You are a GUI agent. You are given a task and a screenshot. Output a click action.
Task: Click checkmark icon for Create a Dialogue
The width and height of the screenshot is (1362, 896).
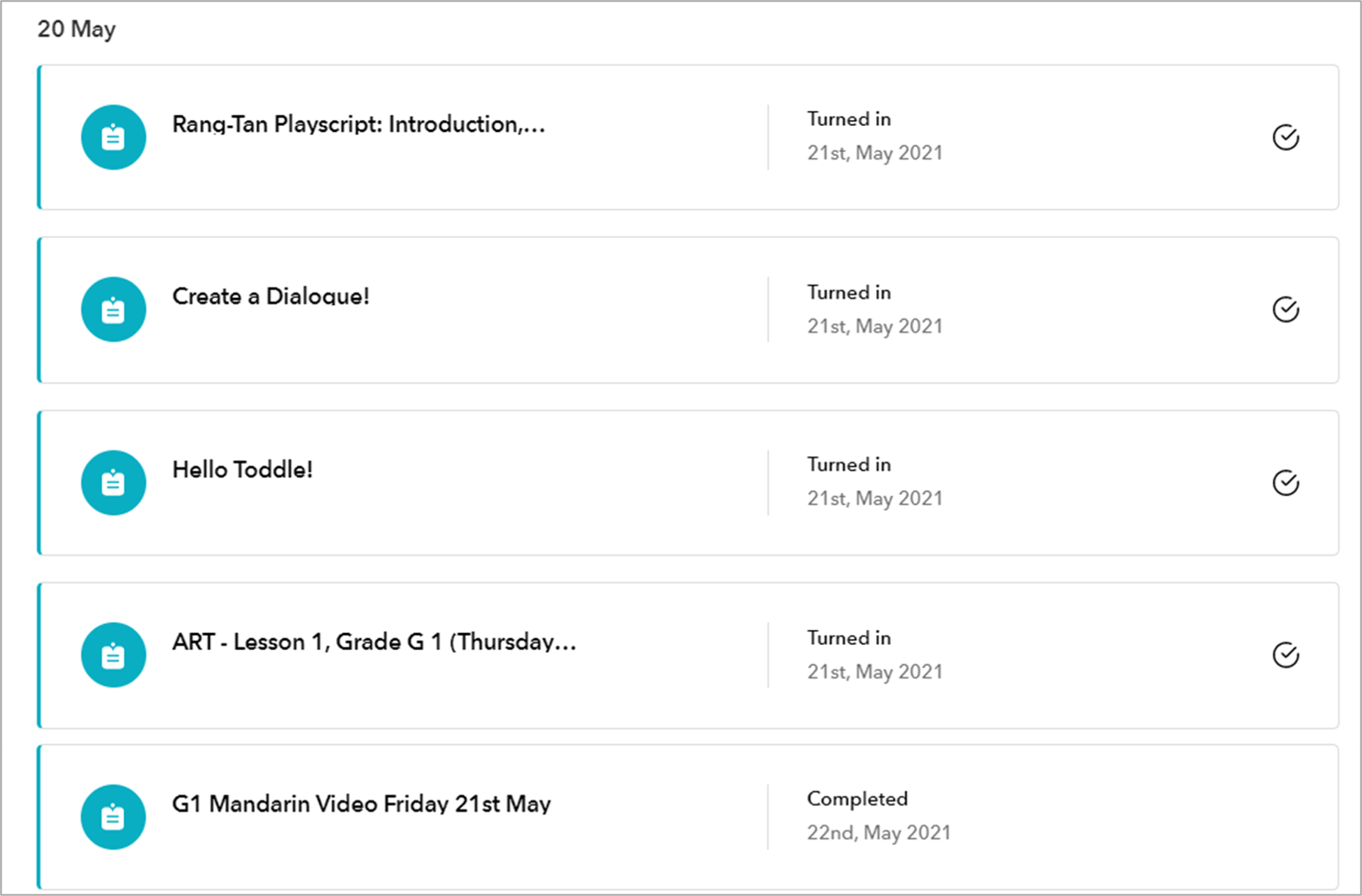pyautogui.click(x=1286, y=310)
